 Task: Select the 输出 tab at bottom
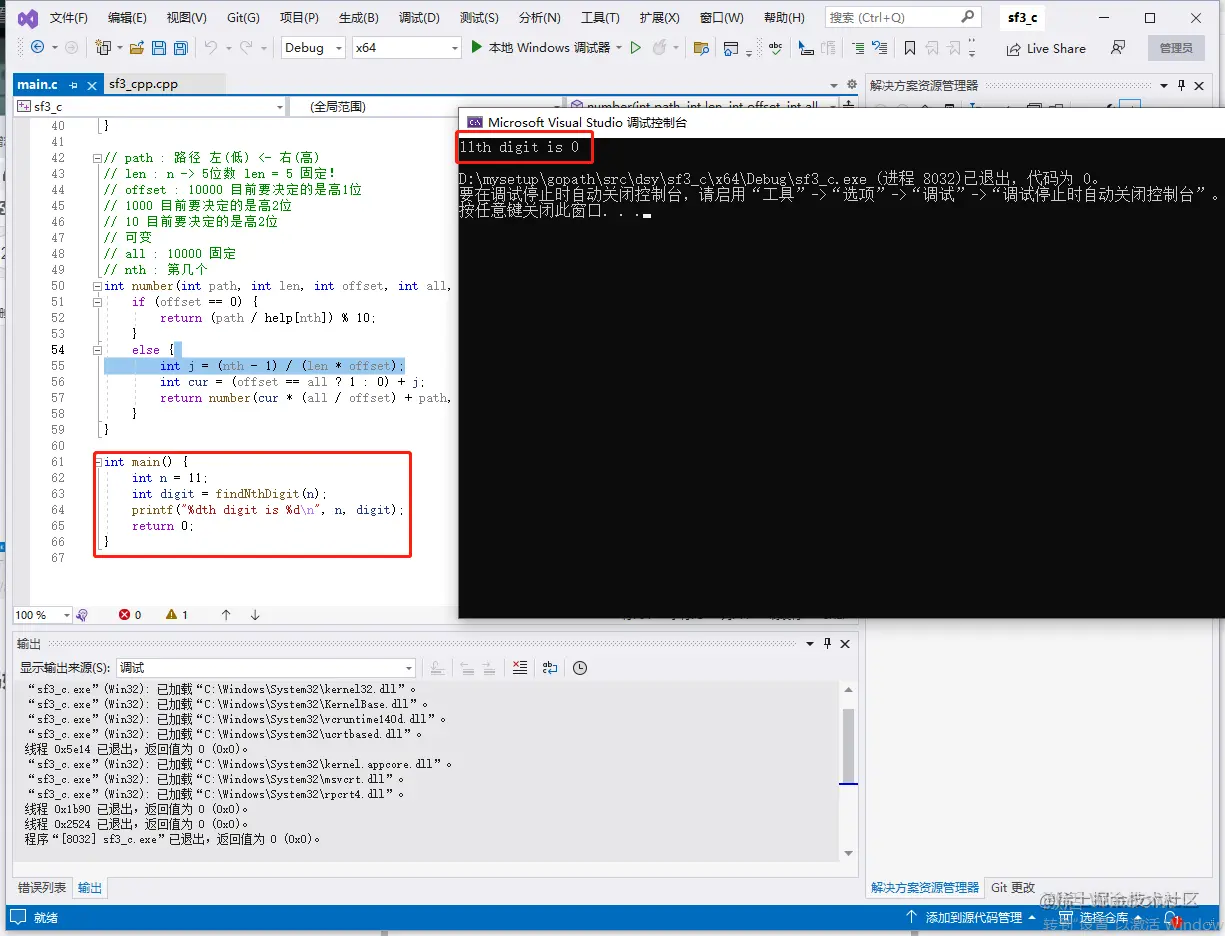(x=90, y=887)
